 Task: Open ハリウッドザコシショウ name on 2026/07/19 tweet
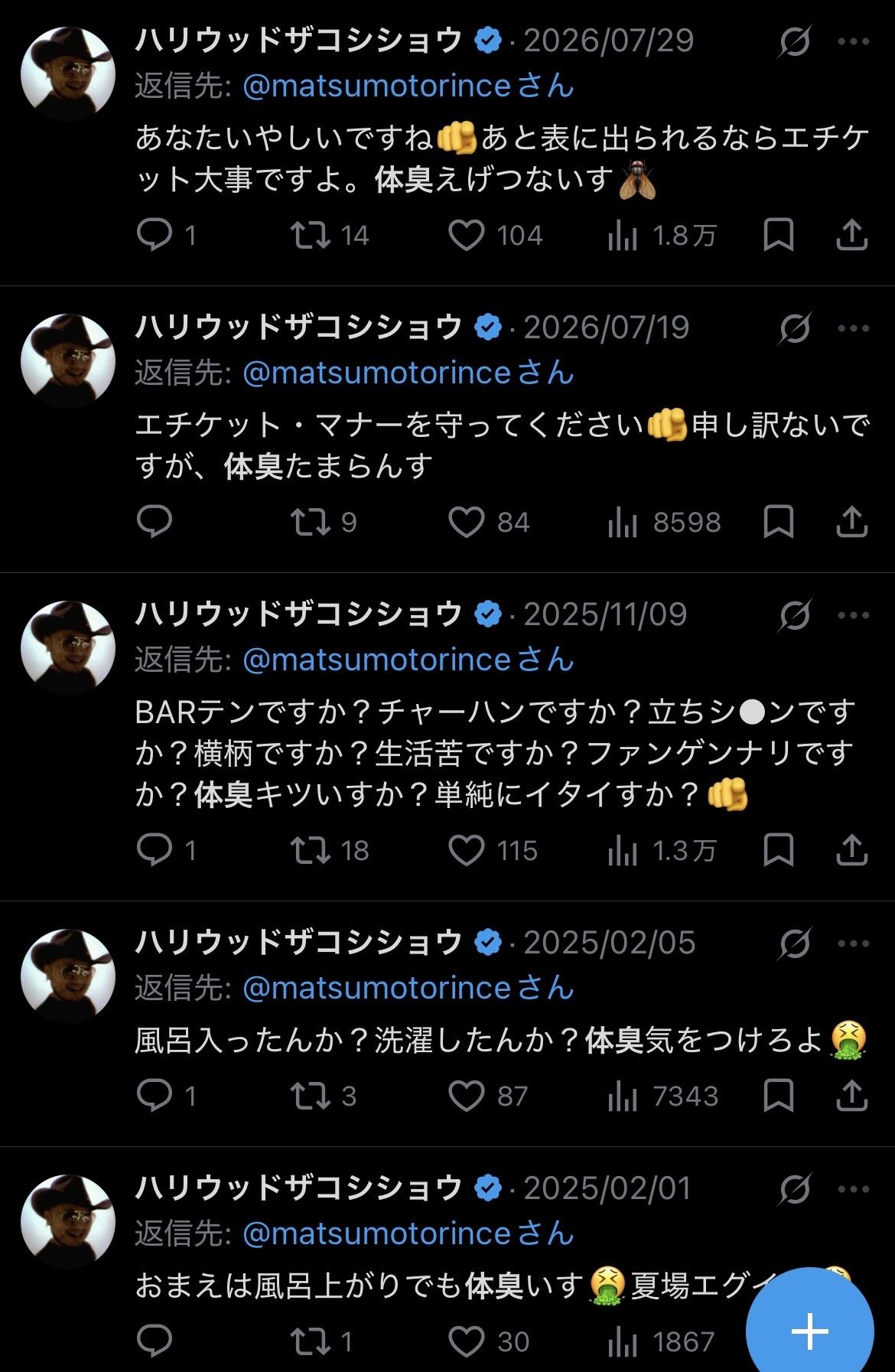pyautogui.click(x=298, y=328)
